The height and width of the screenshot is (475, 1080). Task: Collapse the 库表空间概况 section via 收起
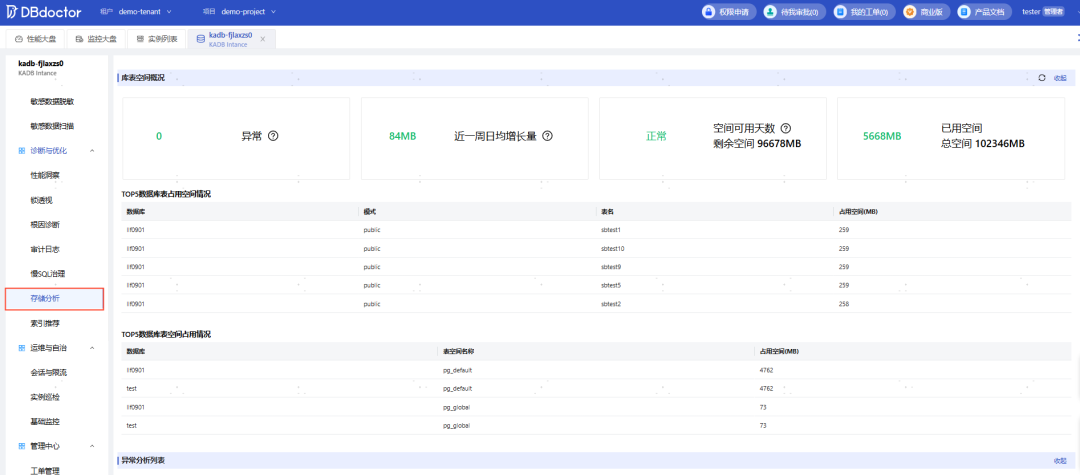point(1060,78)
